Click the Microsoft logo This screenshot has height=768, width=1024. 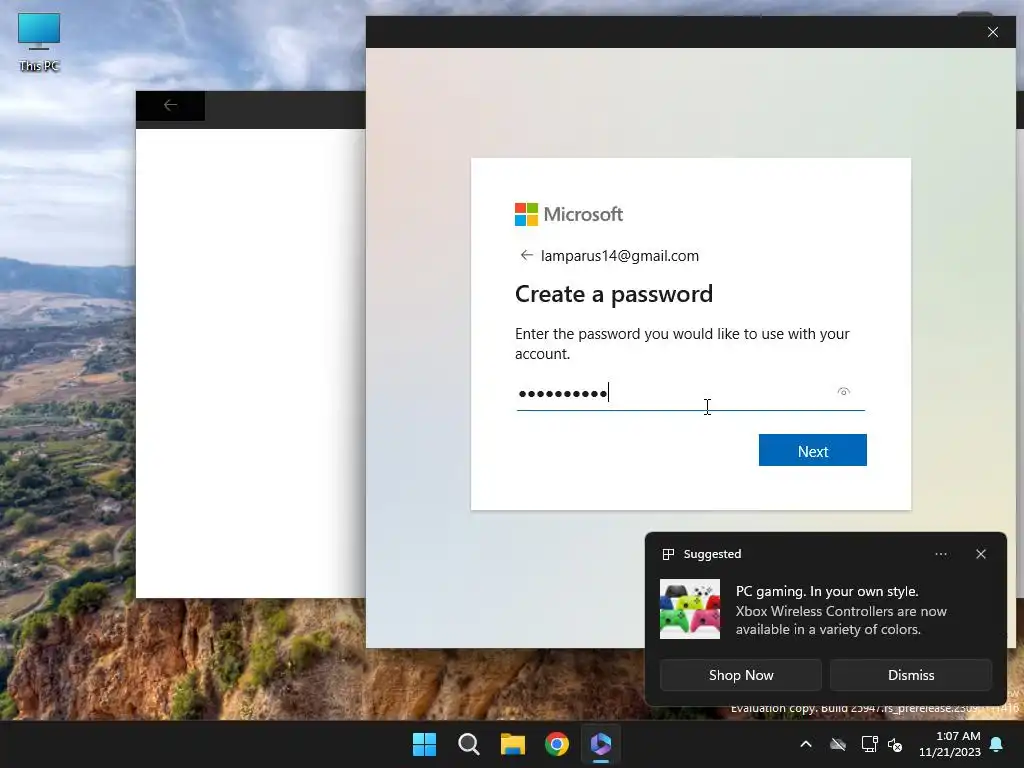click(569, 214)
